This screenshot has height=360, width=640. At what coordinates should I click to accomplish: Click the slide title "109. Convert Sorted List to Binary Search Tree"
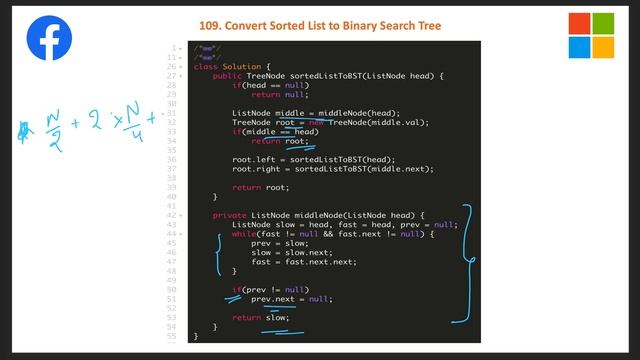(320, 26)
